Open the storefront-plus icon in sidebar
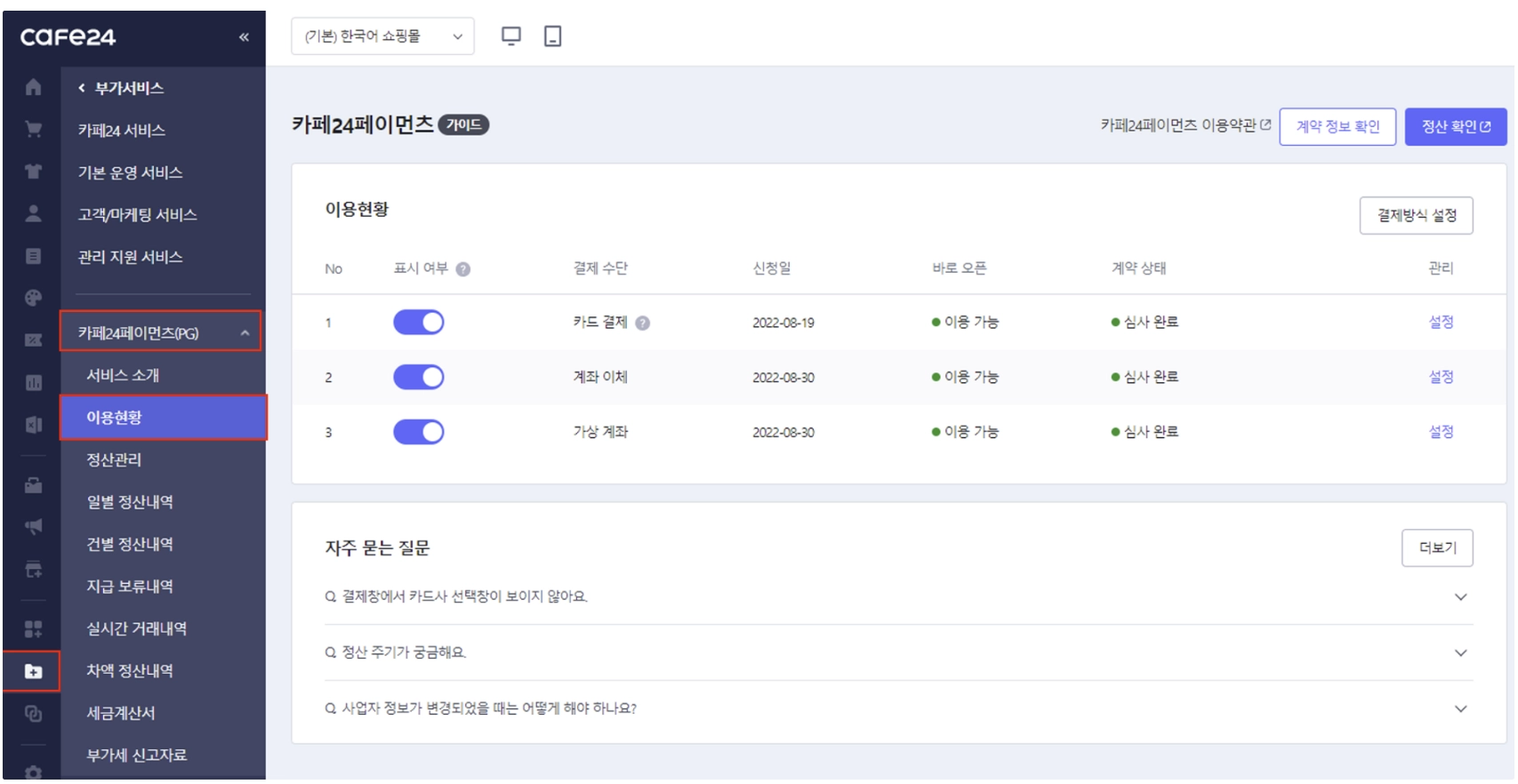The height and width of the screenshot is (784, 1518). (33, 570)
